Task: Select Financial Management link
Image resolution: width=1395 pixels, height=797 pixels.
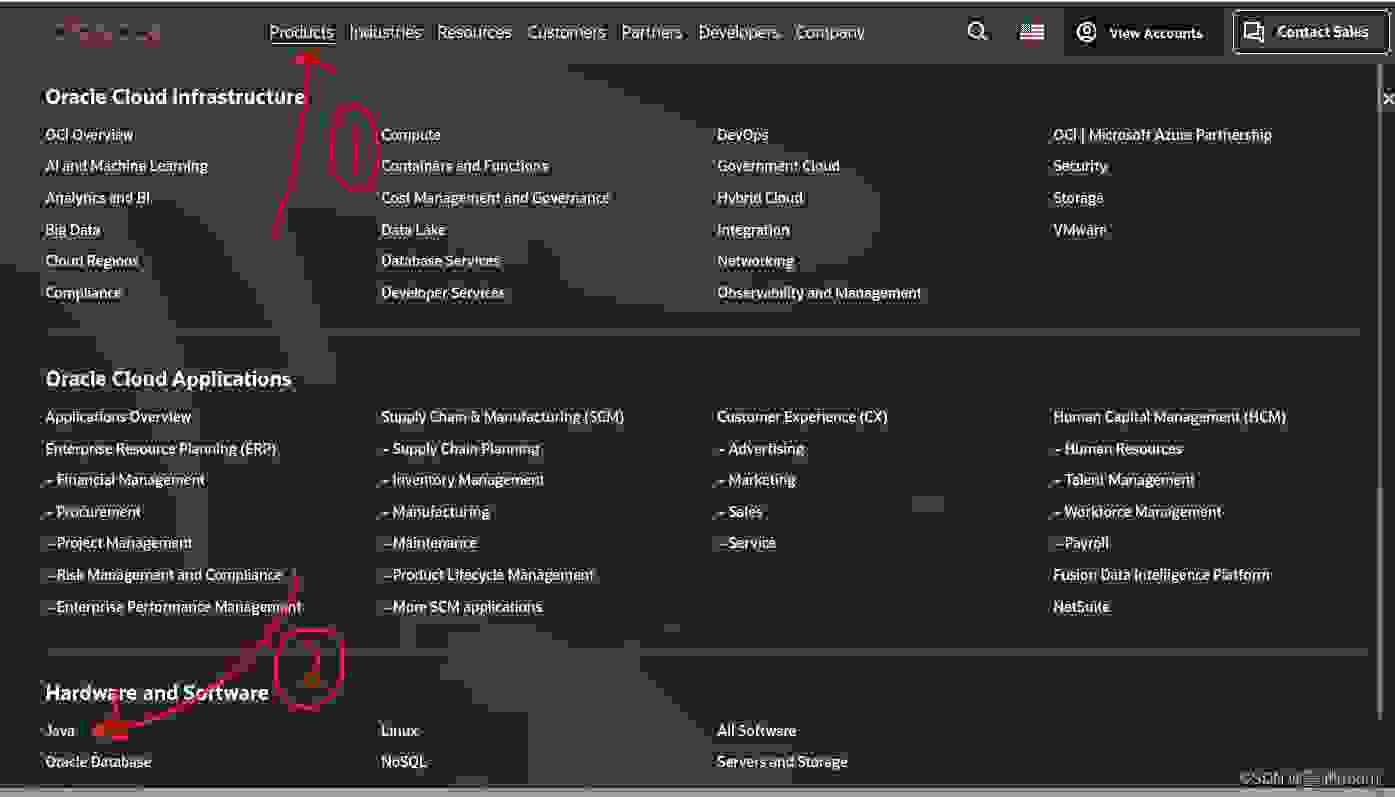Action: pos(125,480)
